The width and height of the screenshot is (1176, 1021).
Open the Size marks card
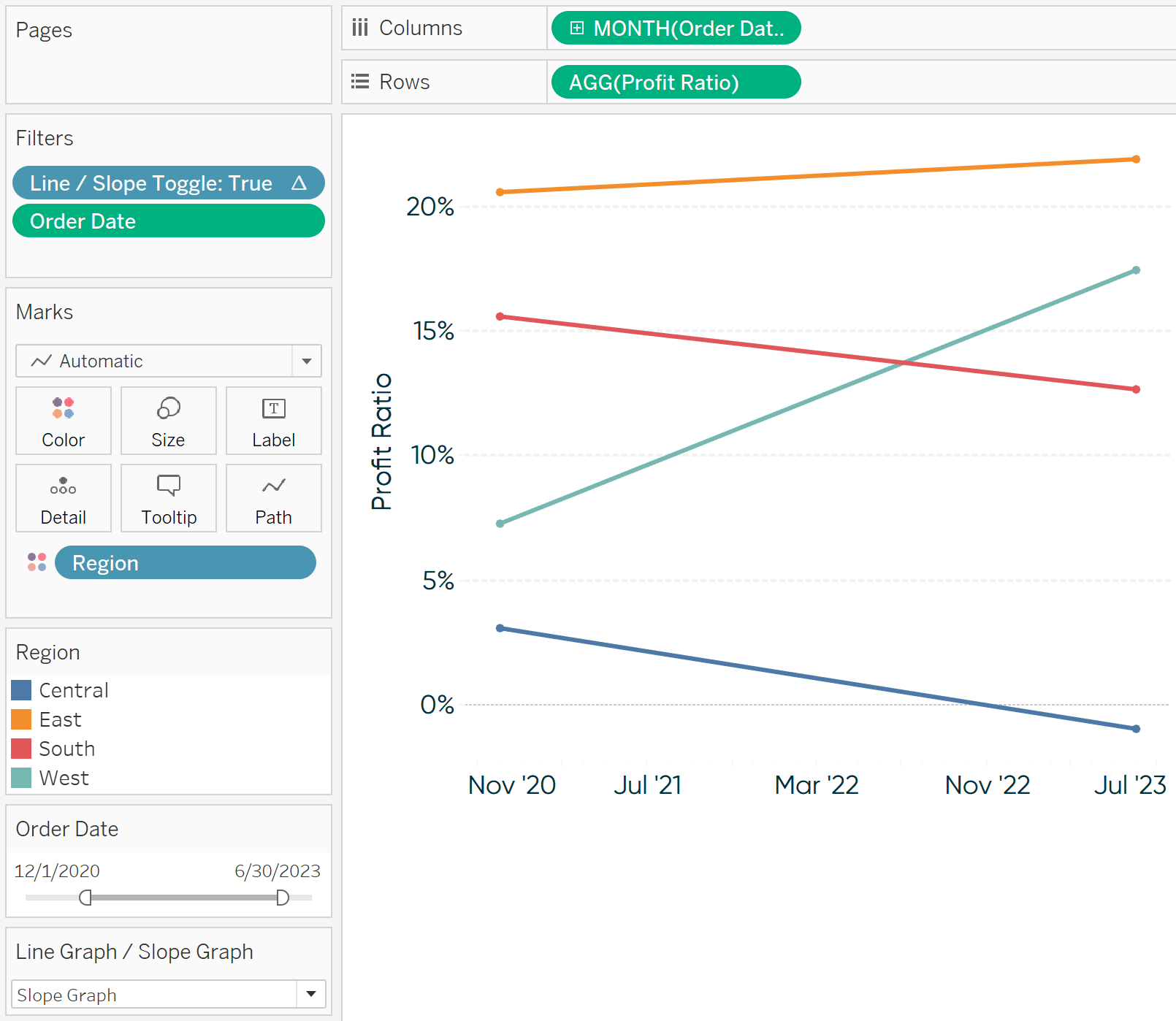[169, 421]
